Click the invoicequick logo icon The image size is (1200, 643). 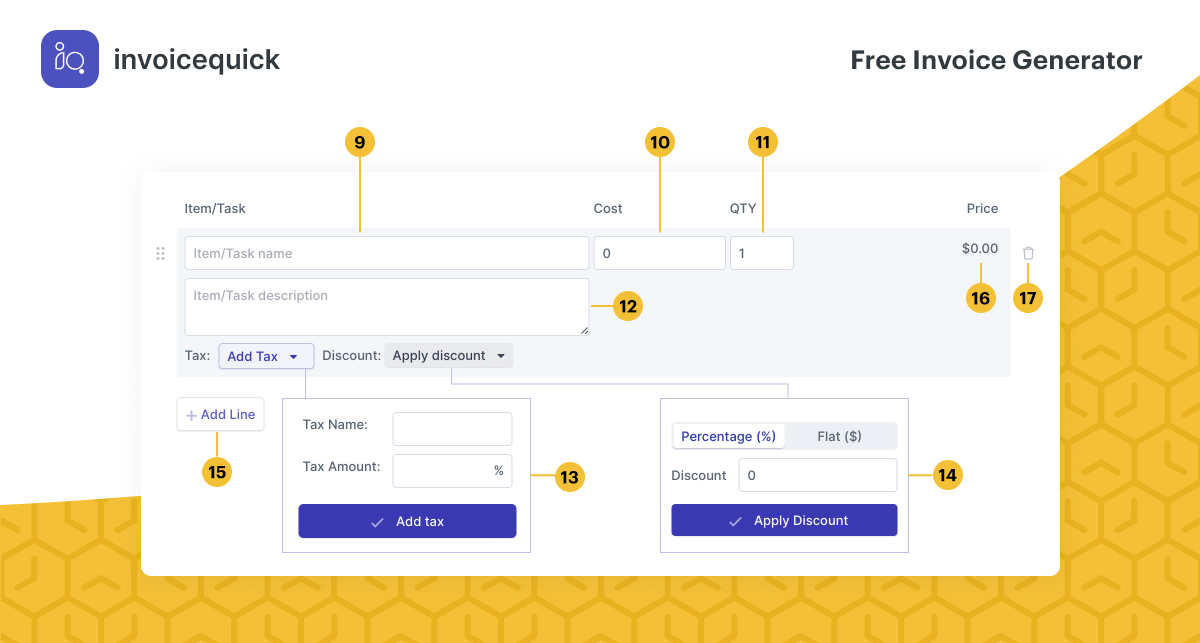pos(70,59)
